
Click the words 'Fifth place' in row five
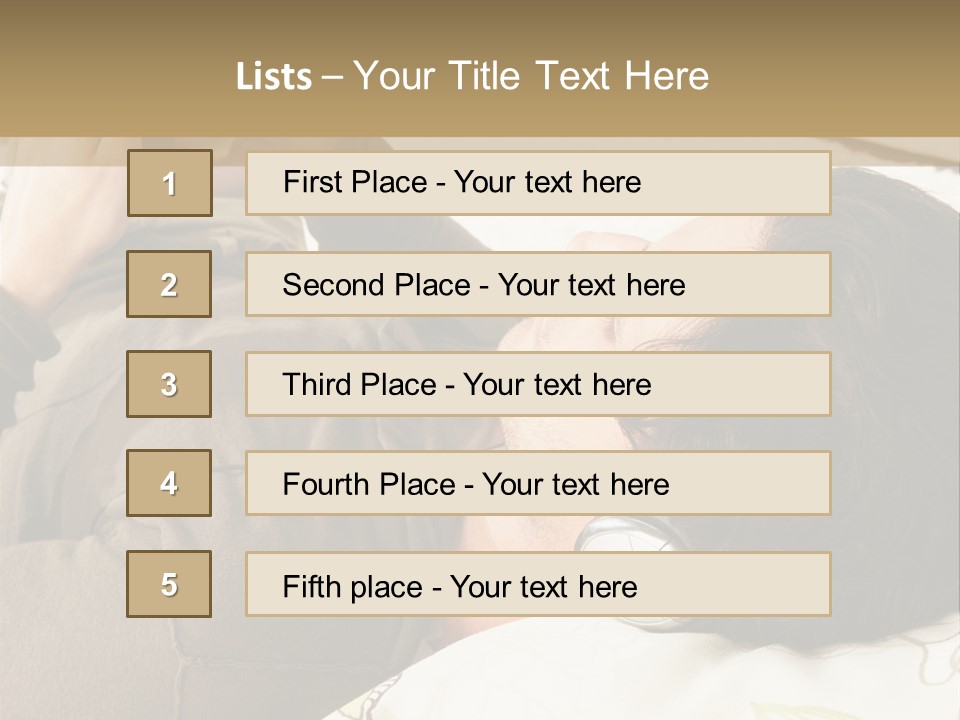click(x=352, y=587)
